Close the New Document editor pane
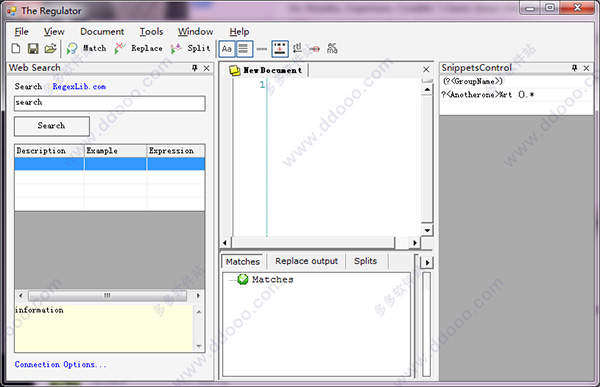Image resolution: width=600 pixels, height=387 pixels. [x=426, y=70]
